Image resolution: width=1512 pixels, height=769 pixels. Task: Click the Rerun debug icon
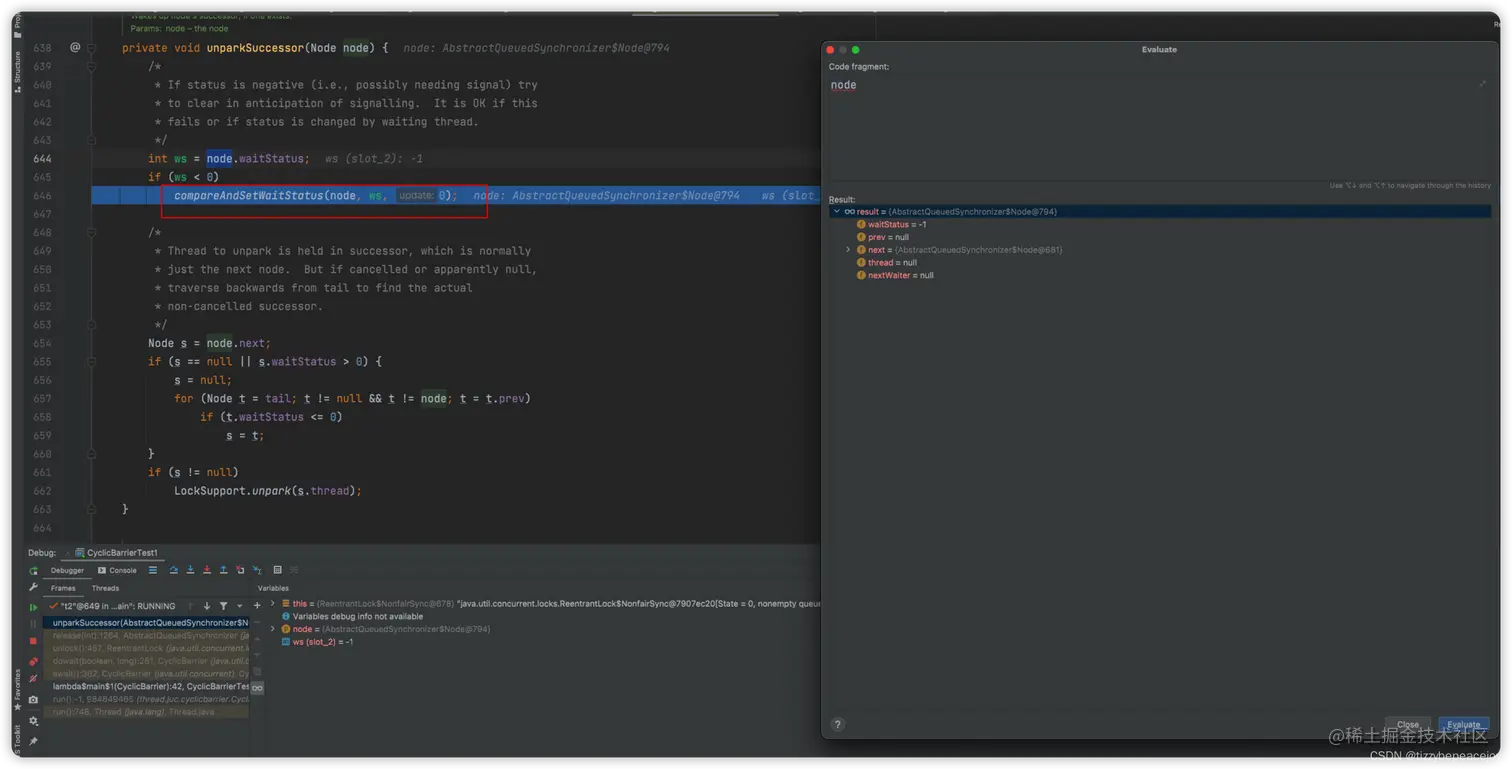tap(33, 571)
